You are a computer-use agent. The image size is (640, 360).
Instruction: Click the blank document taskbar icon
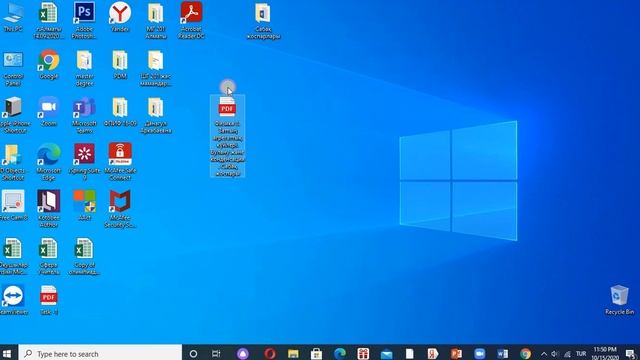pyautogui.click(x=409, y=353)
